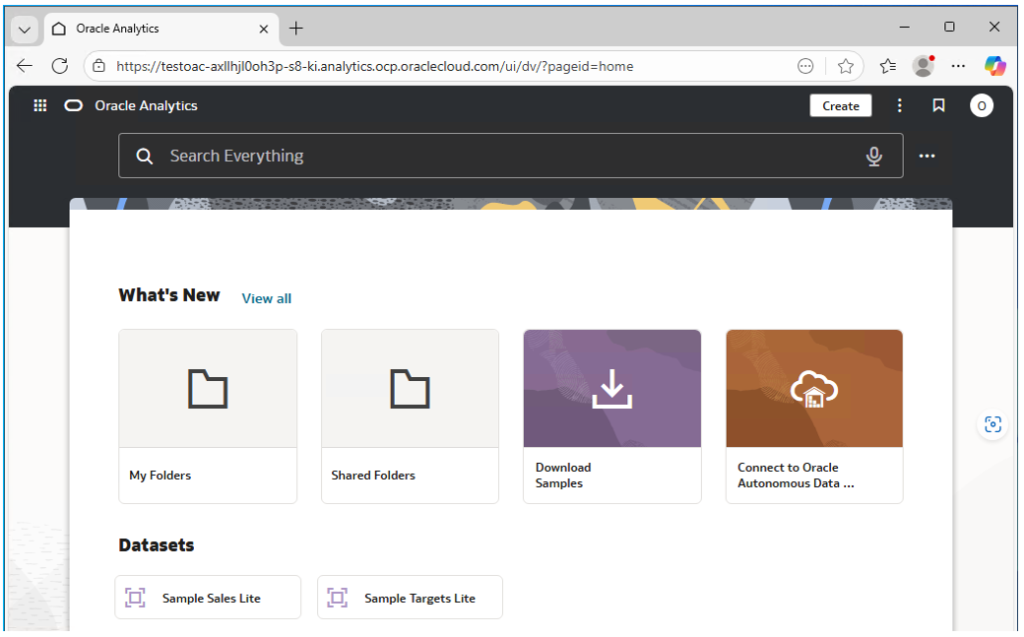Open the Sample Sales Lite dataset

[208, 598]
